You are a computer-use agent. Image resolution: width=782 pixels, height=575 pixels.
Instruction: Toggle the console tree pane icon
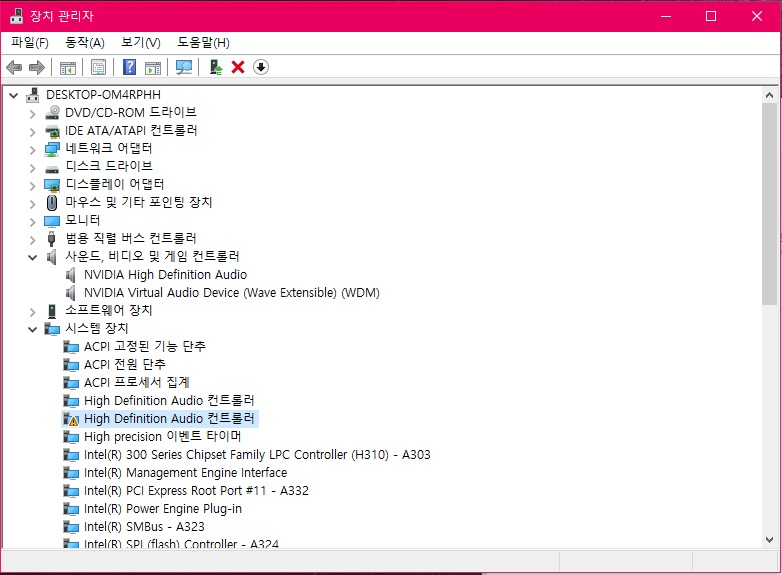tap(67, 67)
